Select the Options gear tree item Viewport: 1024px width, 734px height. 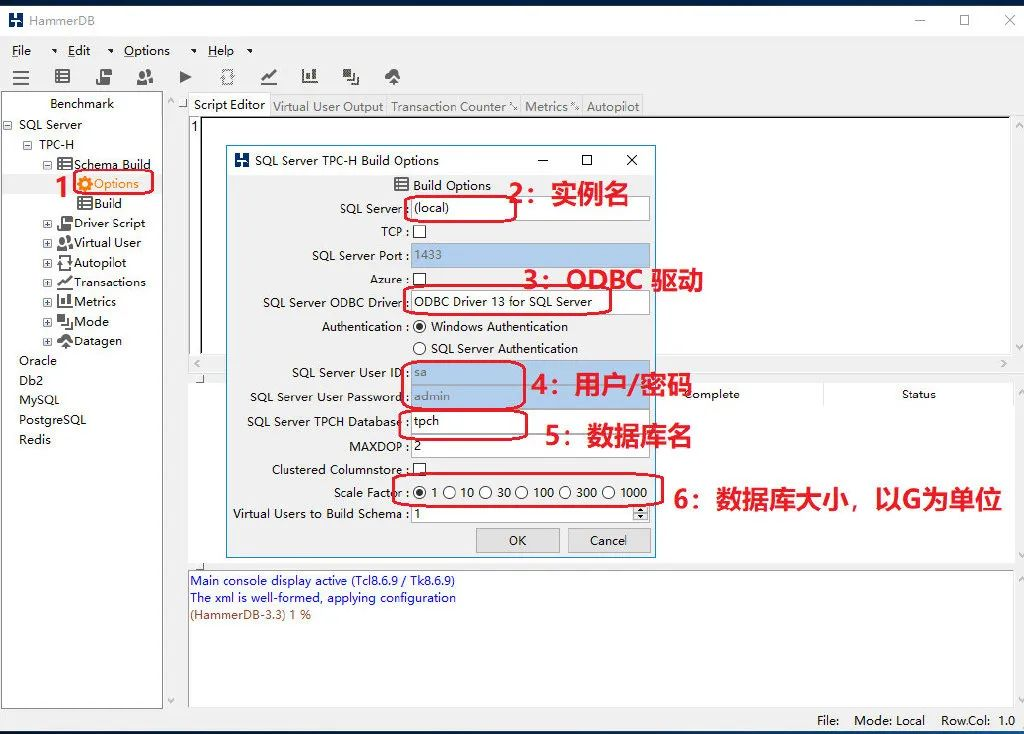(108, 184)
